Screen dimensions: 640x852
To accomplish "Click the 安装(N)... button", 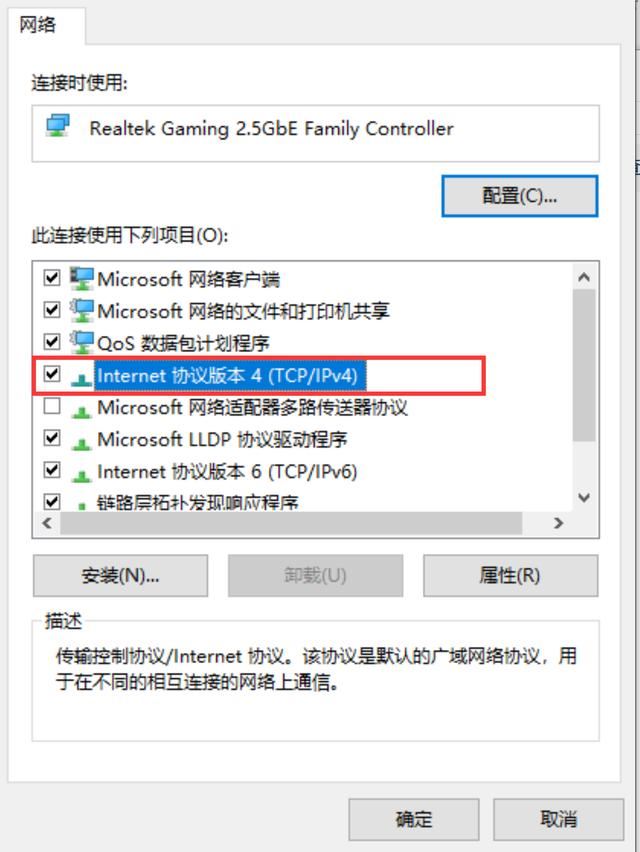I will pyautogui.click(x=120, y=575).
